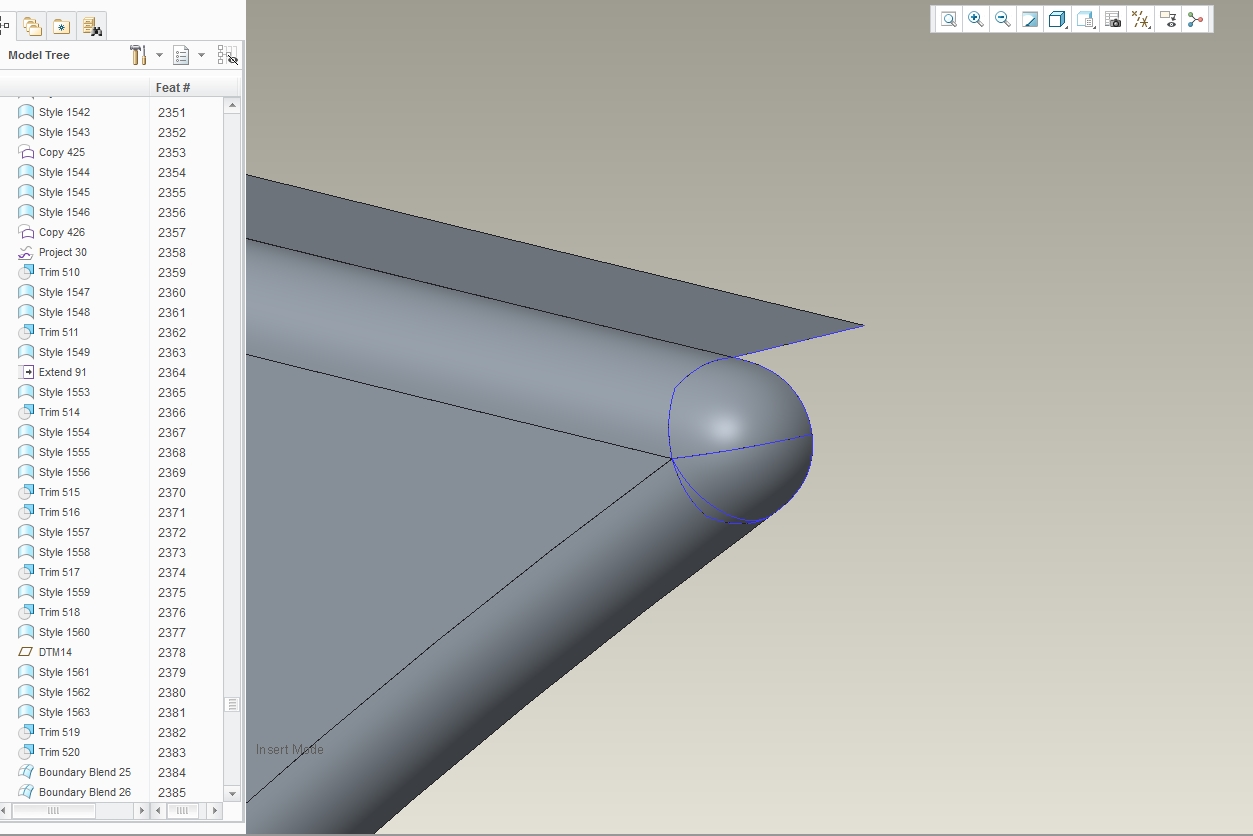This screenshot has width=1253, height=836.
Task: Select Style 1542 in the model tree
Action: (x=64, y=112)
